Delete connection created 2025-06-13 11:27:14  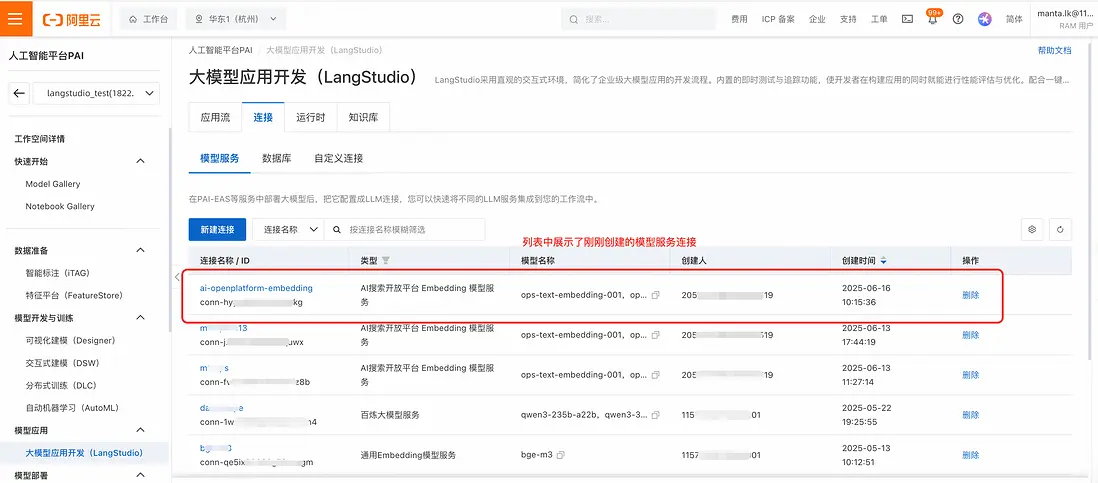971,375
